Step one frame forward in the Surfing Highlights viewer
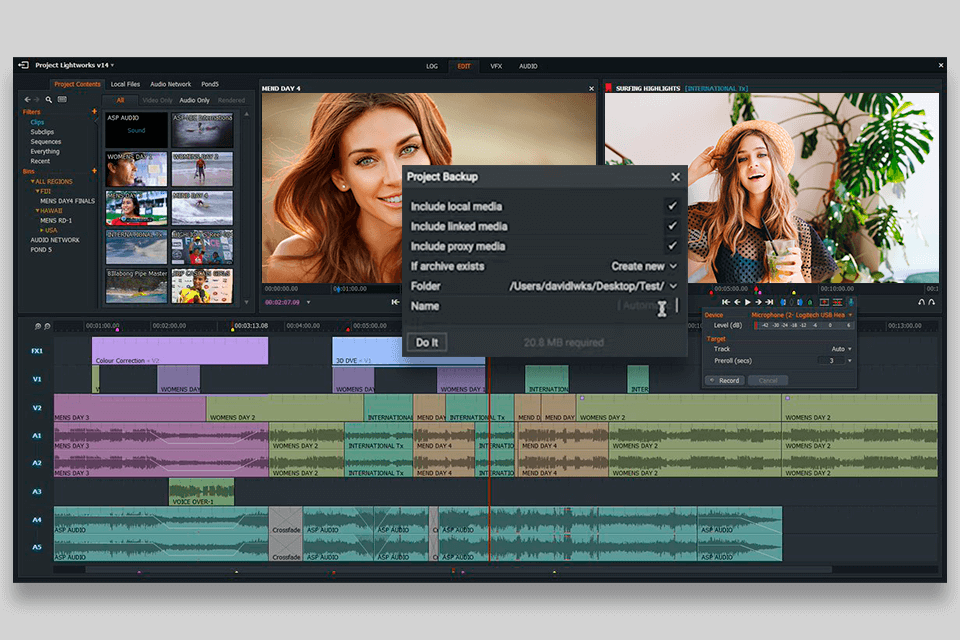 [x=759, y=302]
